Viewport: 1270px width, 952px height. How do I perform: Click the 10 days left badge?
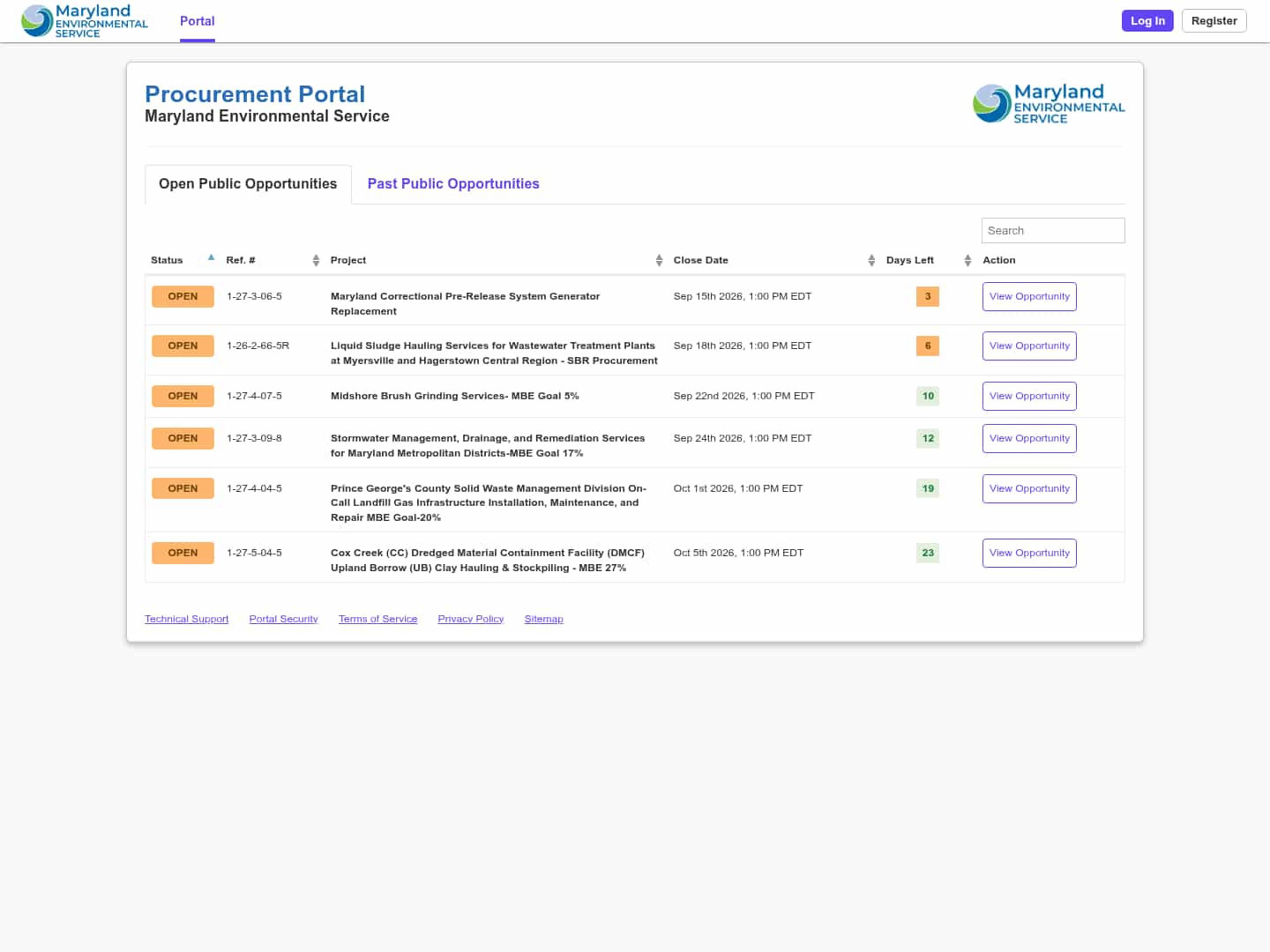pyautogui.click(x=928, y=397)
